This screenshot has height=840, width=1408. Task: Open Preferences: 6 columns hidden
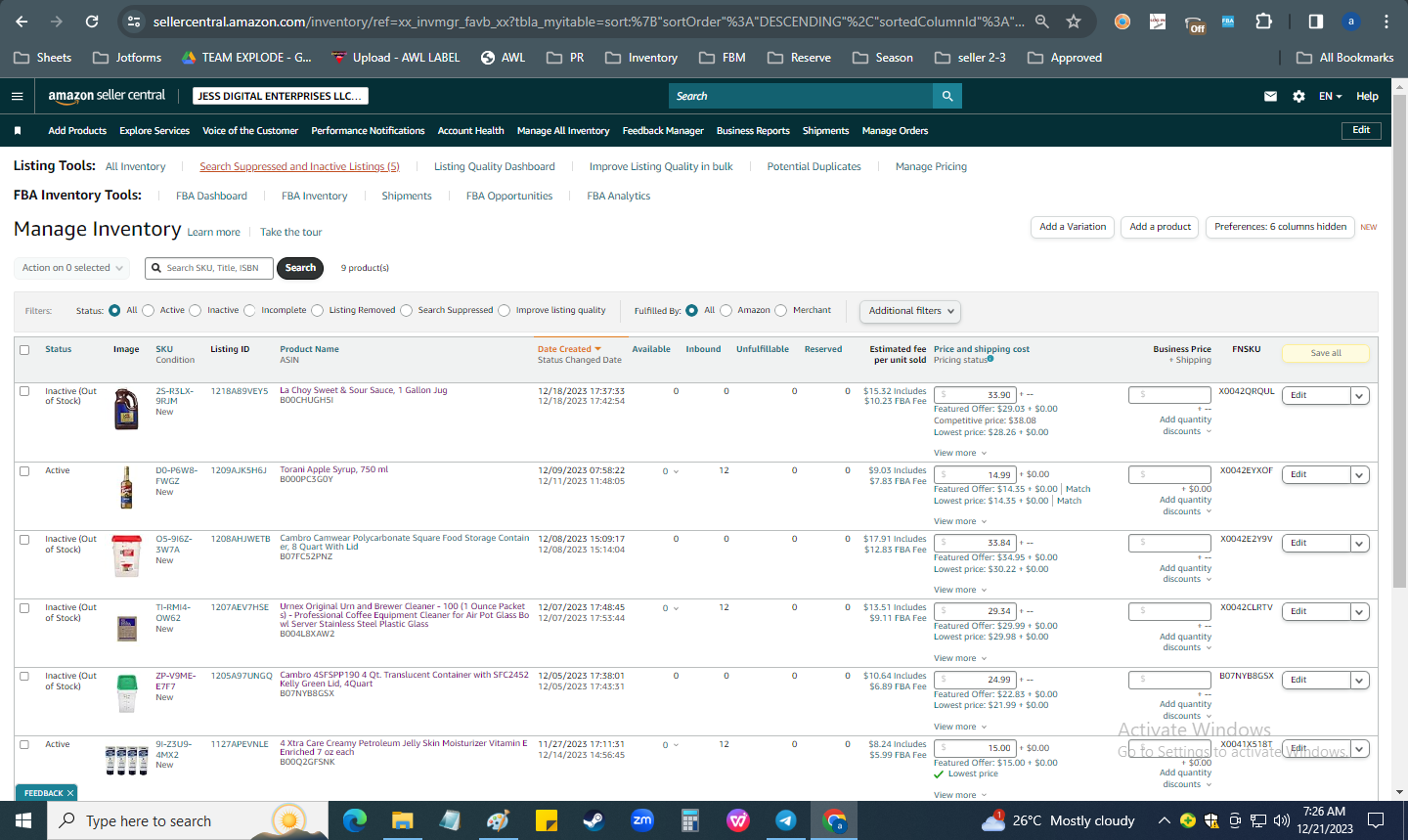click(x=1280, y=227)
